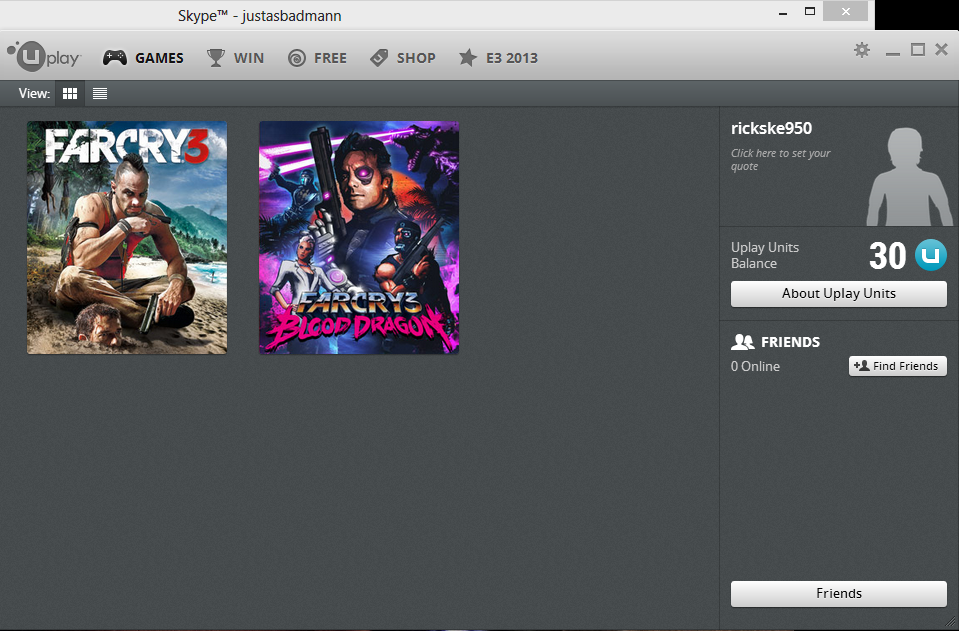Switch to list view

pos(100,94)
